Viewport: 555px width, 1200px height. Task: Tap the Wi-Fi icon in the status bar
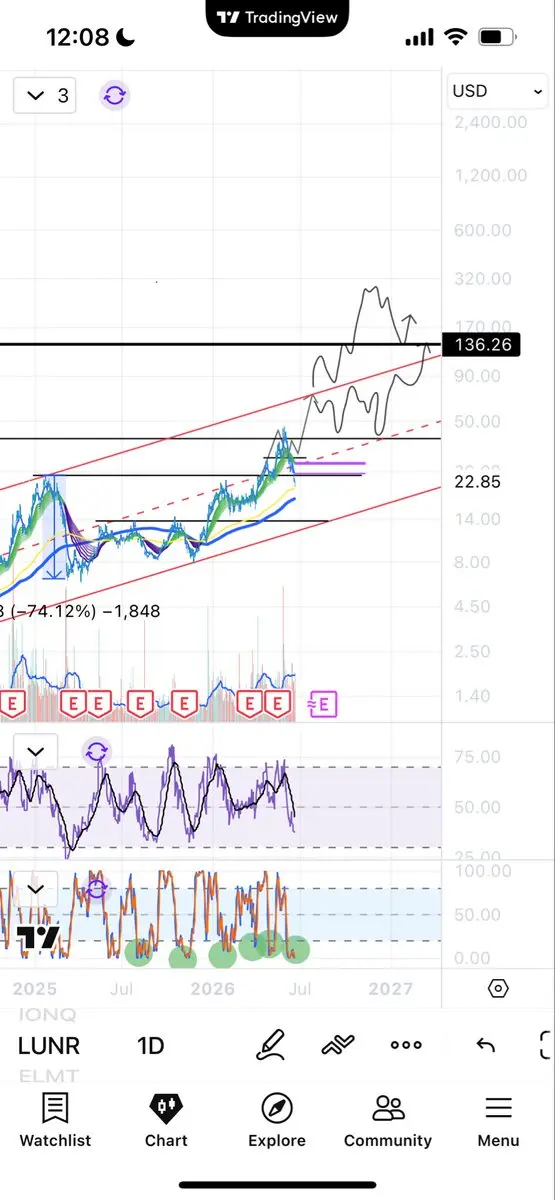click(456, 38)
